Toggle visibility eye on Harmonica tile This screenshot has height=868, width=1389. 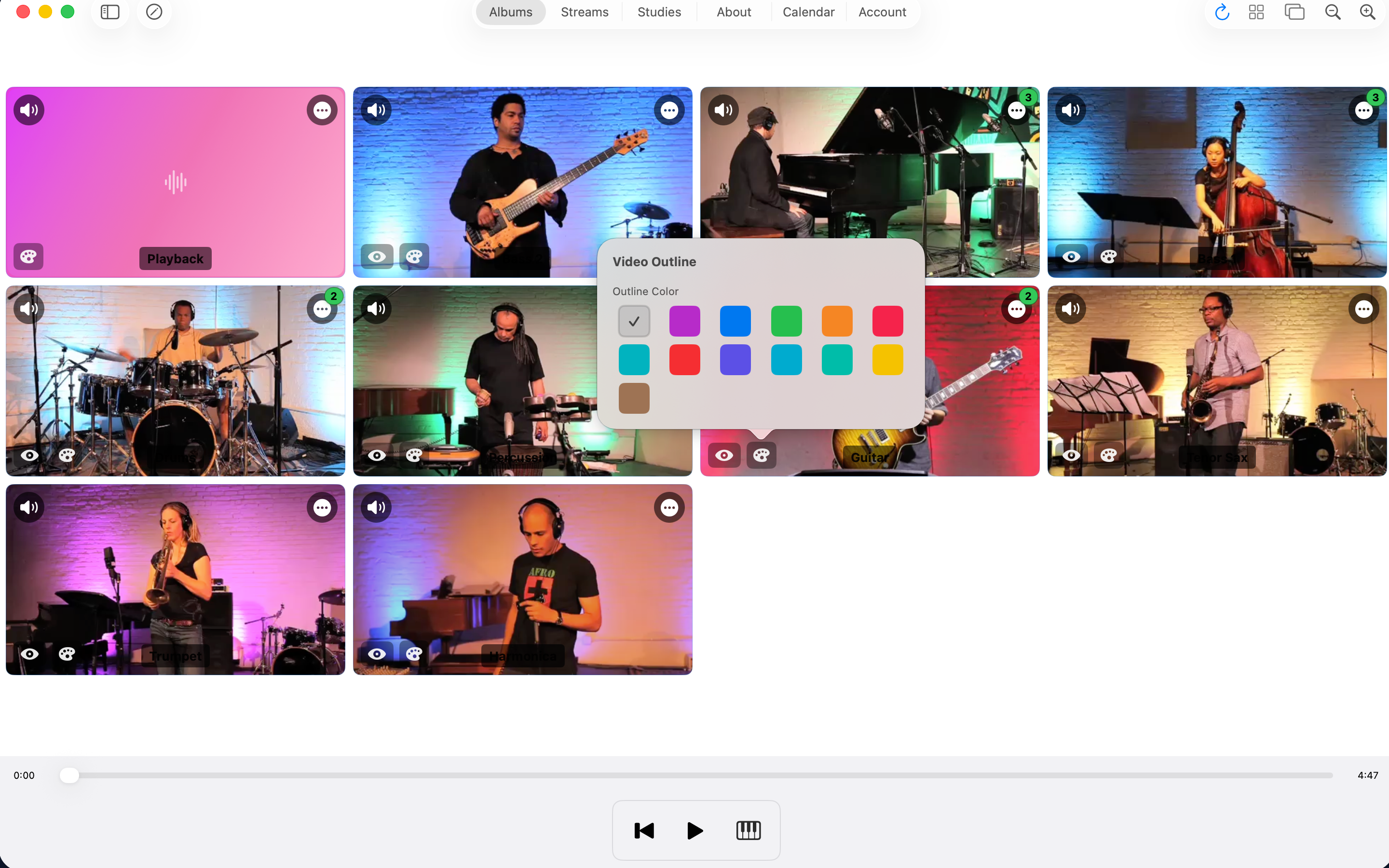(x=377, y=654)
